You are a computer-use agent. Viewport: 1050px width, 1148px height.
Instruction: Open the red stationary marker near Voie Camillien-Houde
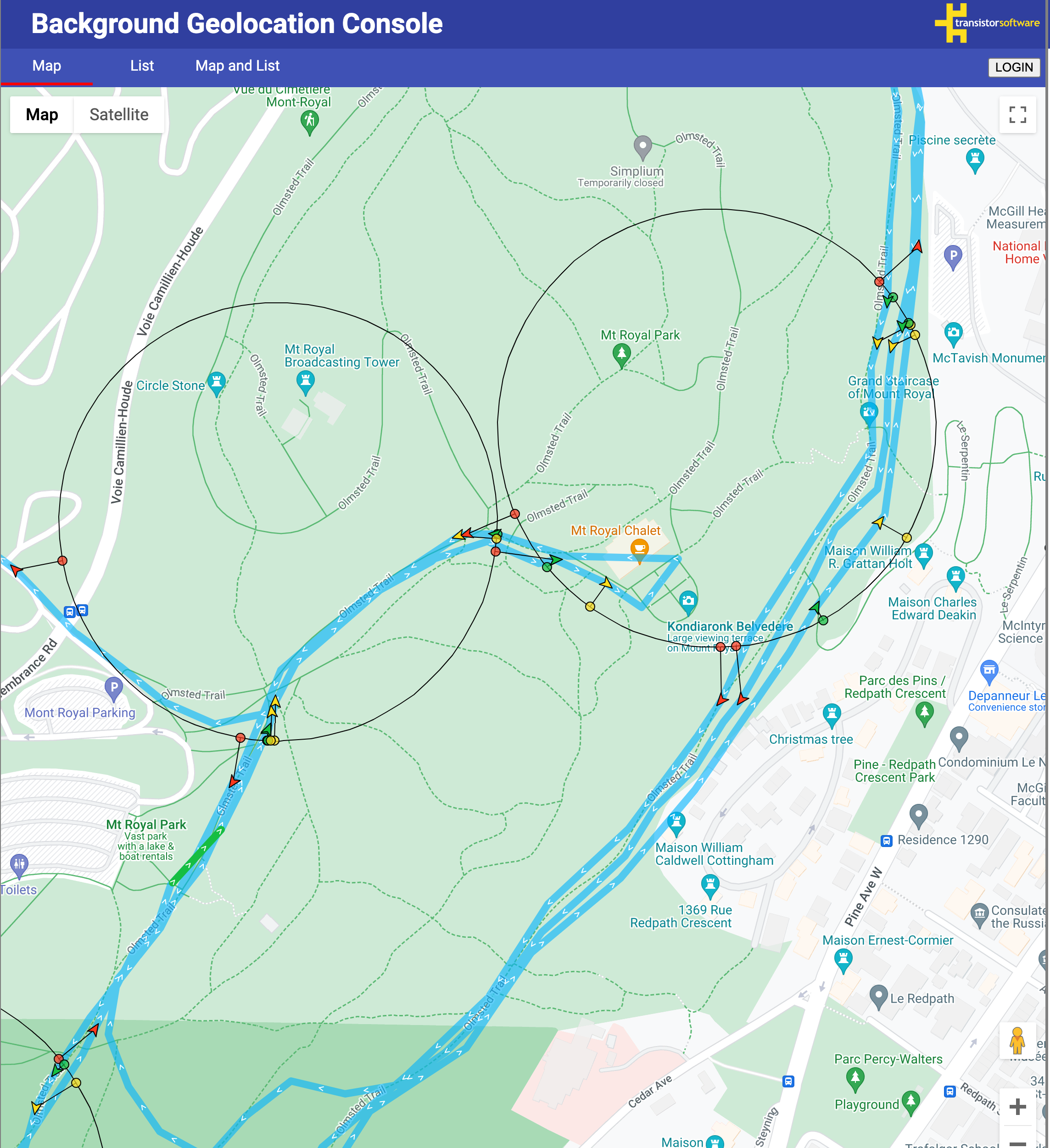[x=61, y=560]
